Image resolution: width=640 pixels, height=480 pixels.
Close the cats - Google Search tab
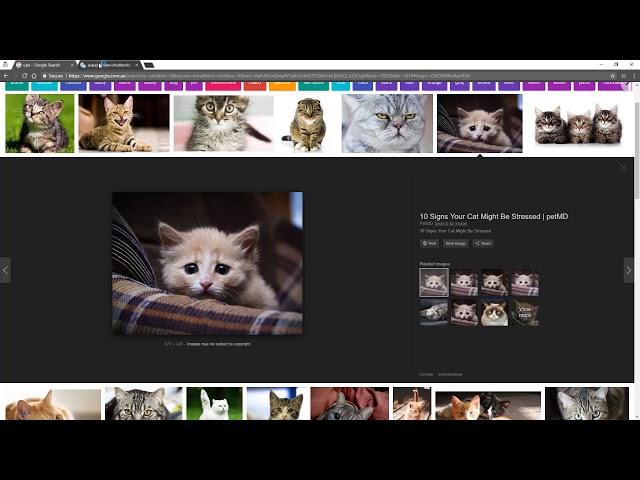coord(73,65)
